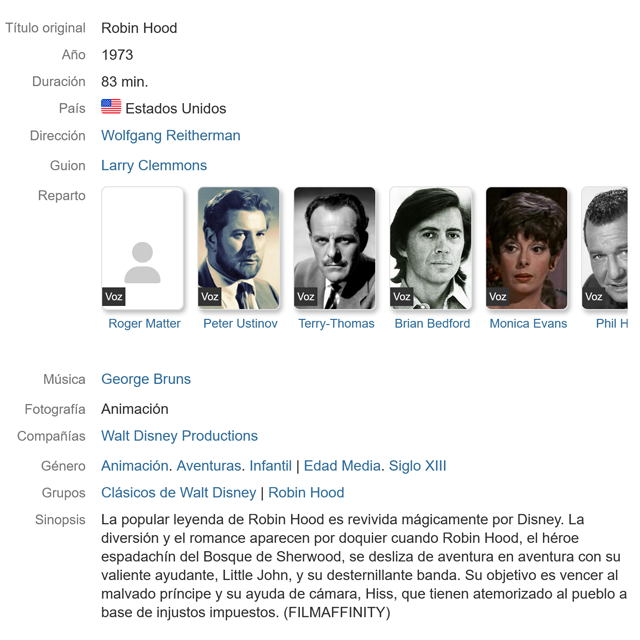Open director Wolfgang Reitherman's page
Screen dimensions: 640x640
coord(171,136)
